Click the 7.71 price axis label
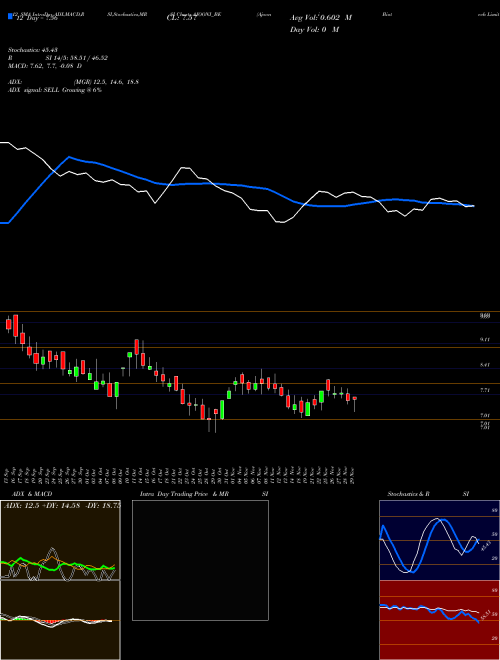The width and height of the screenshot is (500, 660). [x=485, y=391]
